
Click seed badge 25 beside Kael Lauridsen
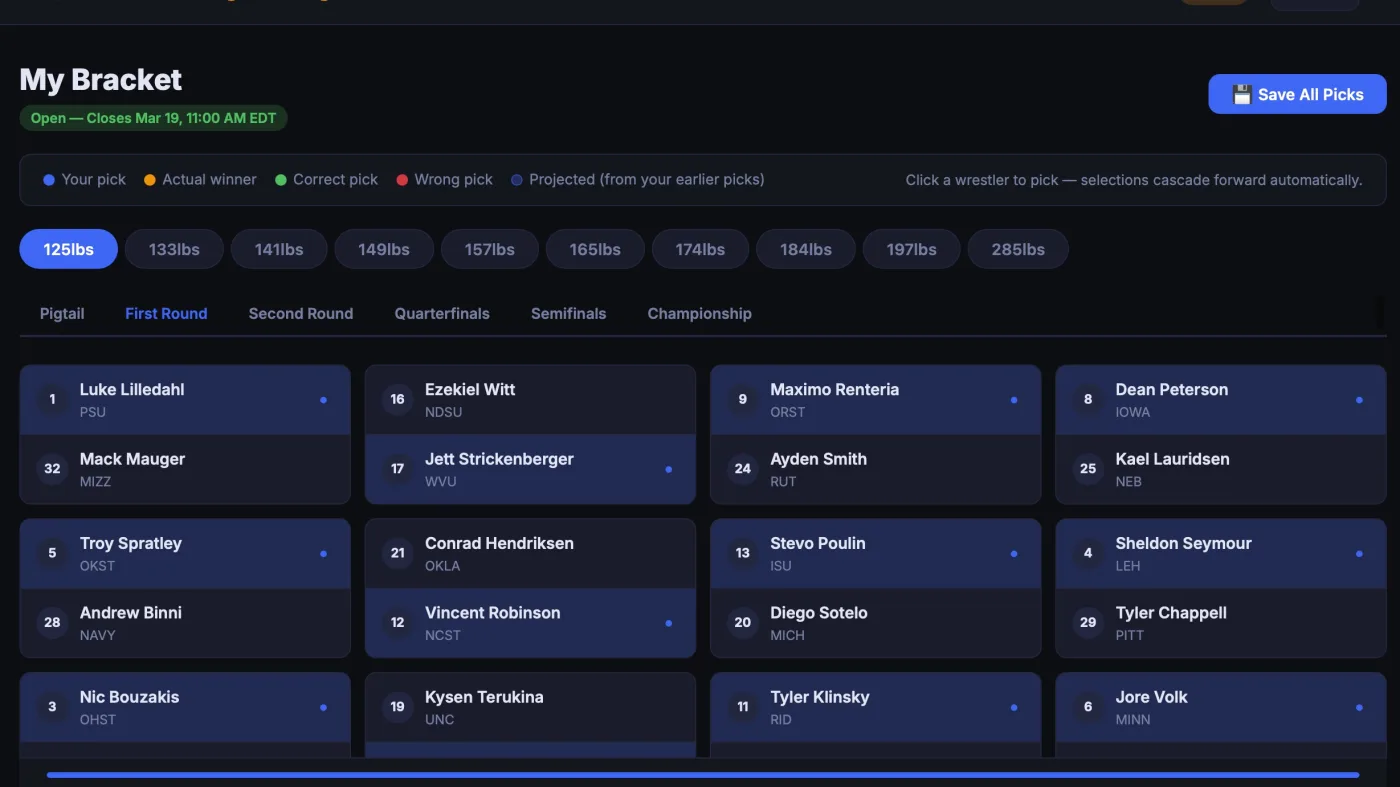pos(1088,469)
